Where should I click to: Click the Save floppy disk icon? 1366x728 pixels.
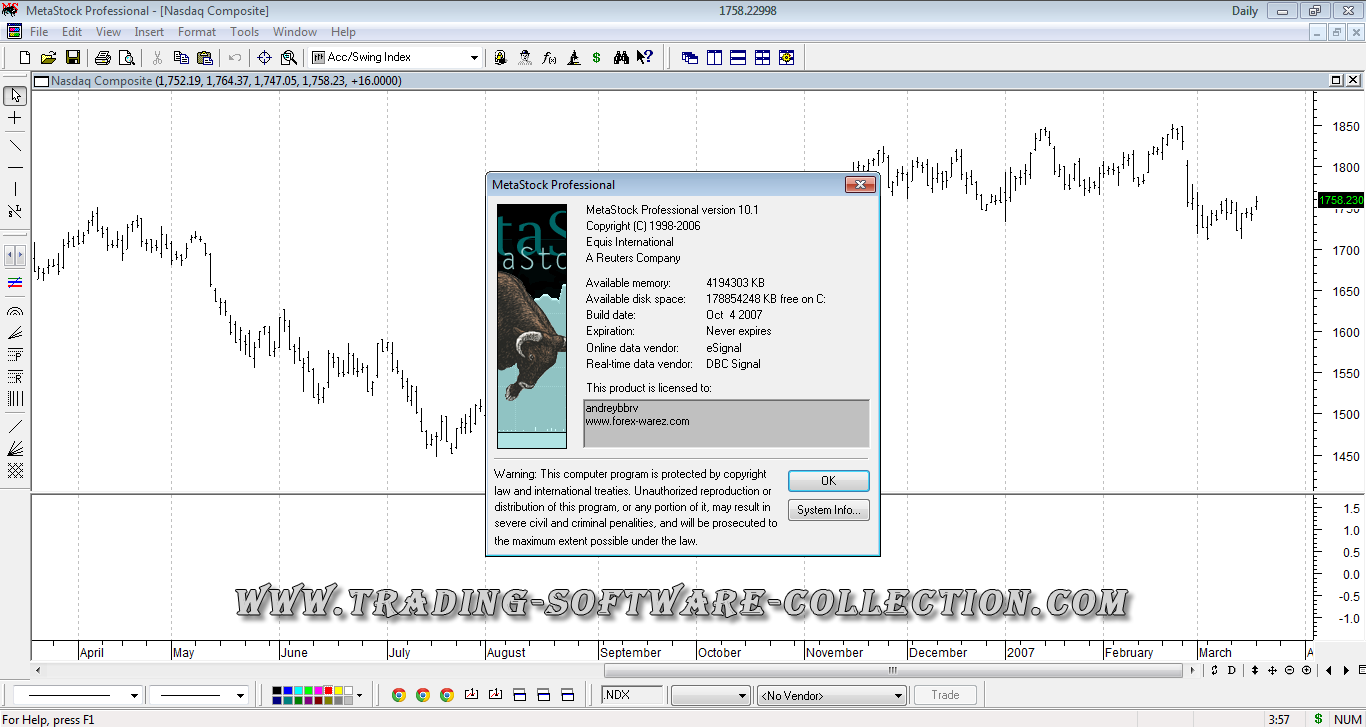(70, 58)
